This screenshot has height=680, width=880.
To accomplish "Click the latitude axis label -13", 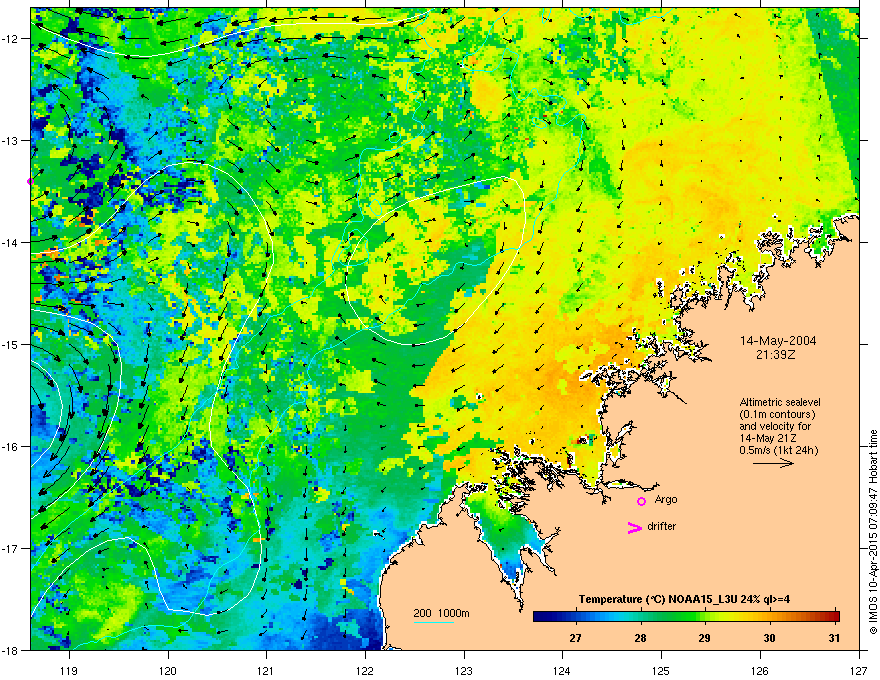I will point(11,141).
